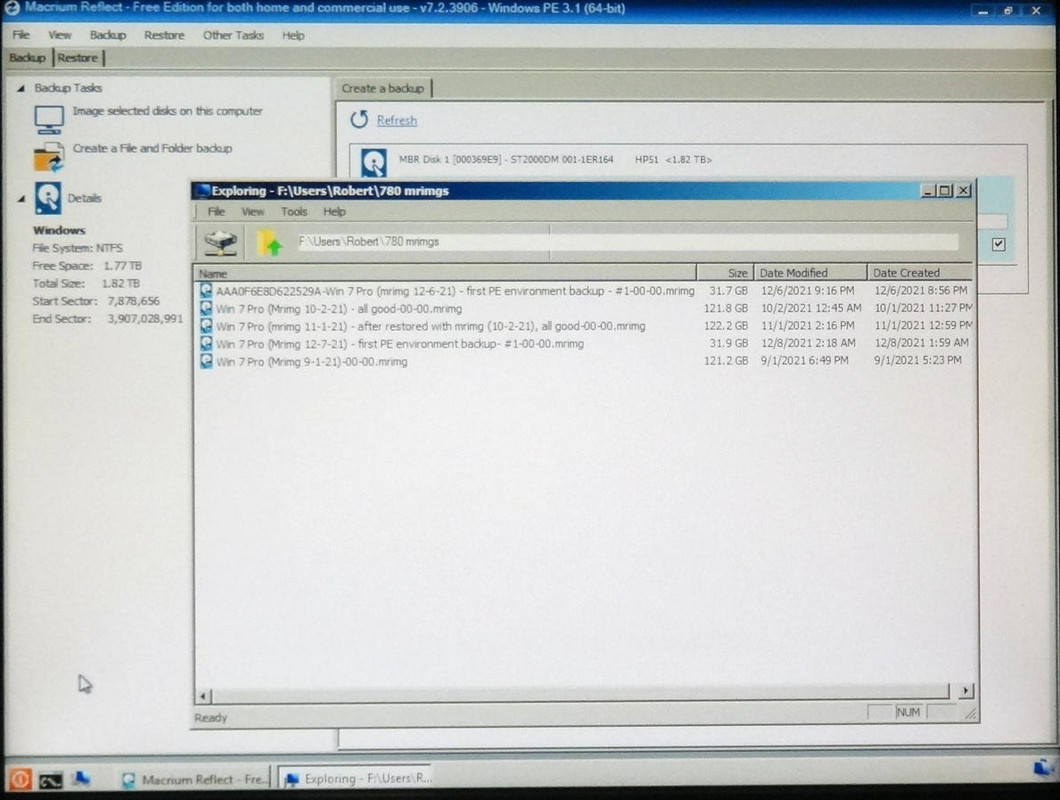Open the Other Tasks menu

click(x=233, y=35)
